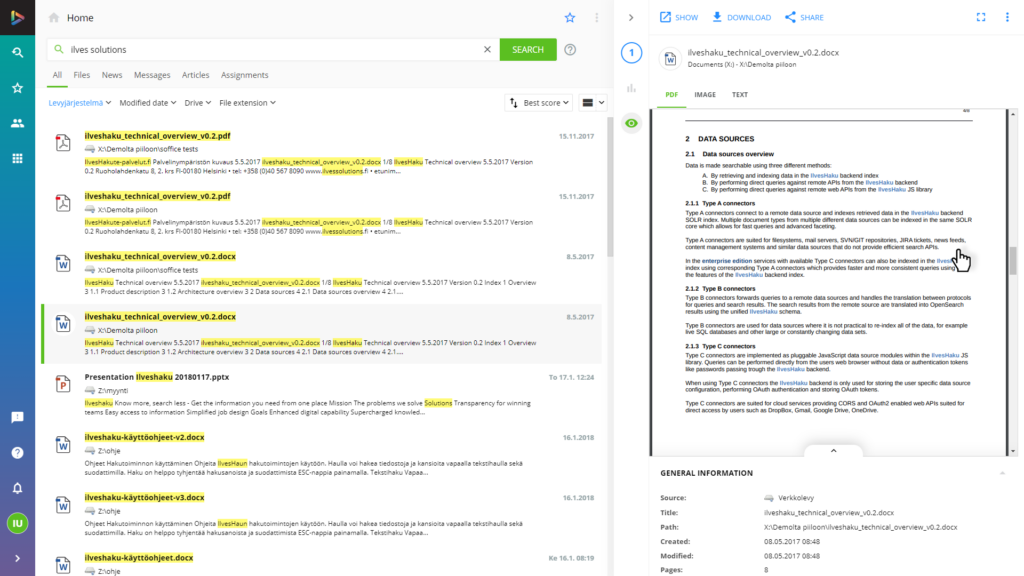The width and height of the screenshot is (1024, 576).
Task: Open ilveshaku_technical_overview_v0.2.pdf in Demolta piiloon
Action: click(157, 196)
